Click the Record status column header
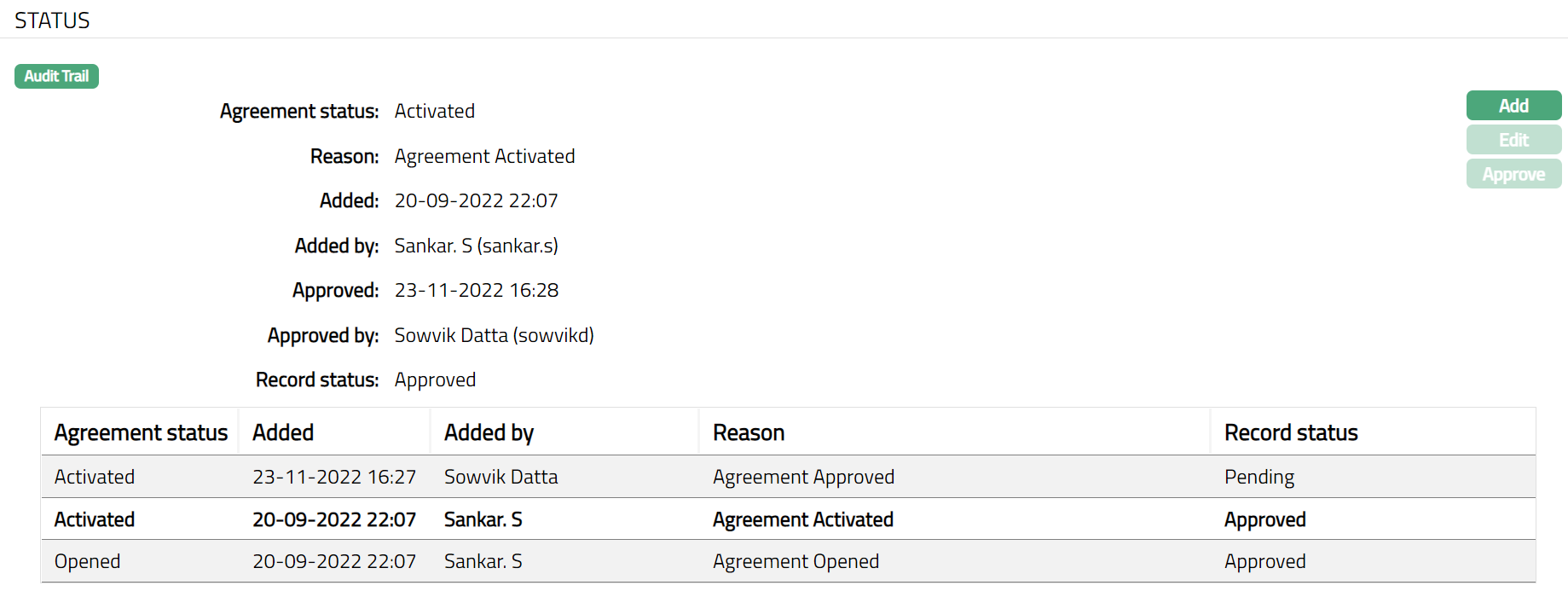Viewport: 1568px width, 597px height. tap(1291, 433)
